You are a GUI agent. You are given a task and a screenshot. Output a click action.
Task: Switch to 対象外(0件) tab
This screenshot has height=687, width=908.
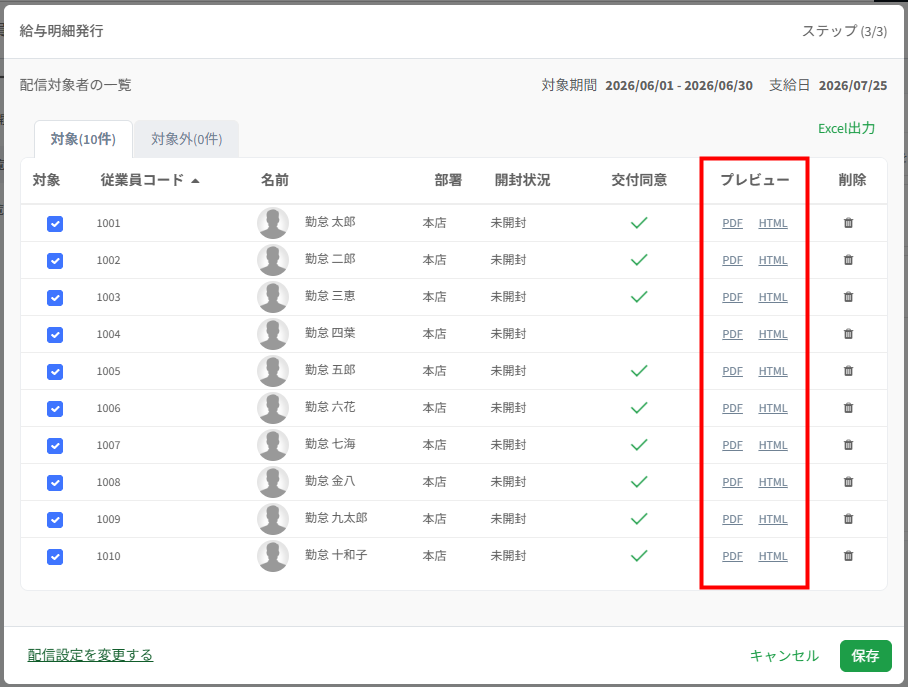point(186,139)
